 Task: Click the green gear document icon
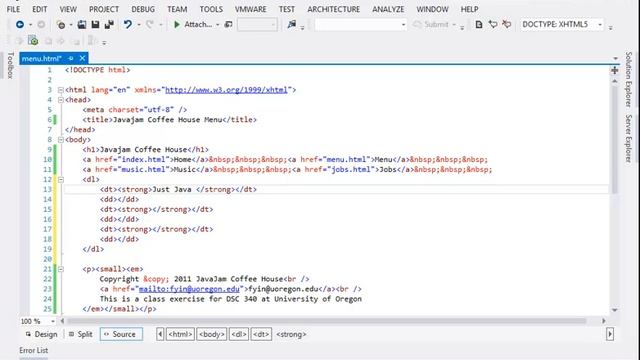point(33,40)
